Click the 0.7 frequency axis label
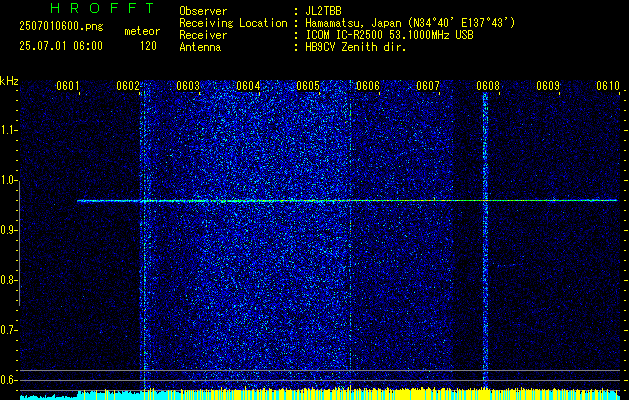 8,330
